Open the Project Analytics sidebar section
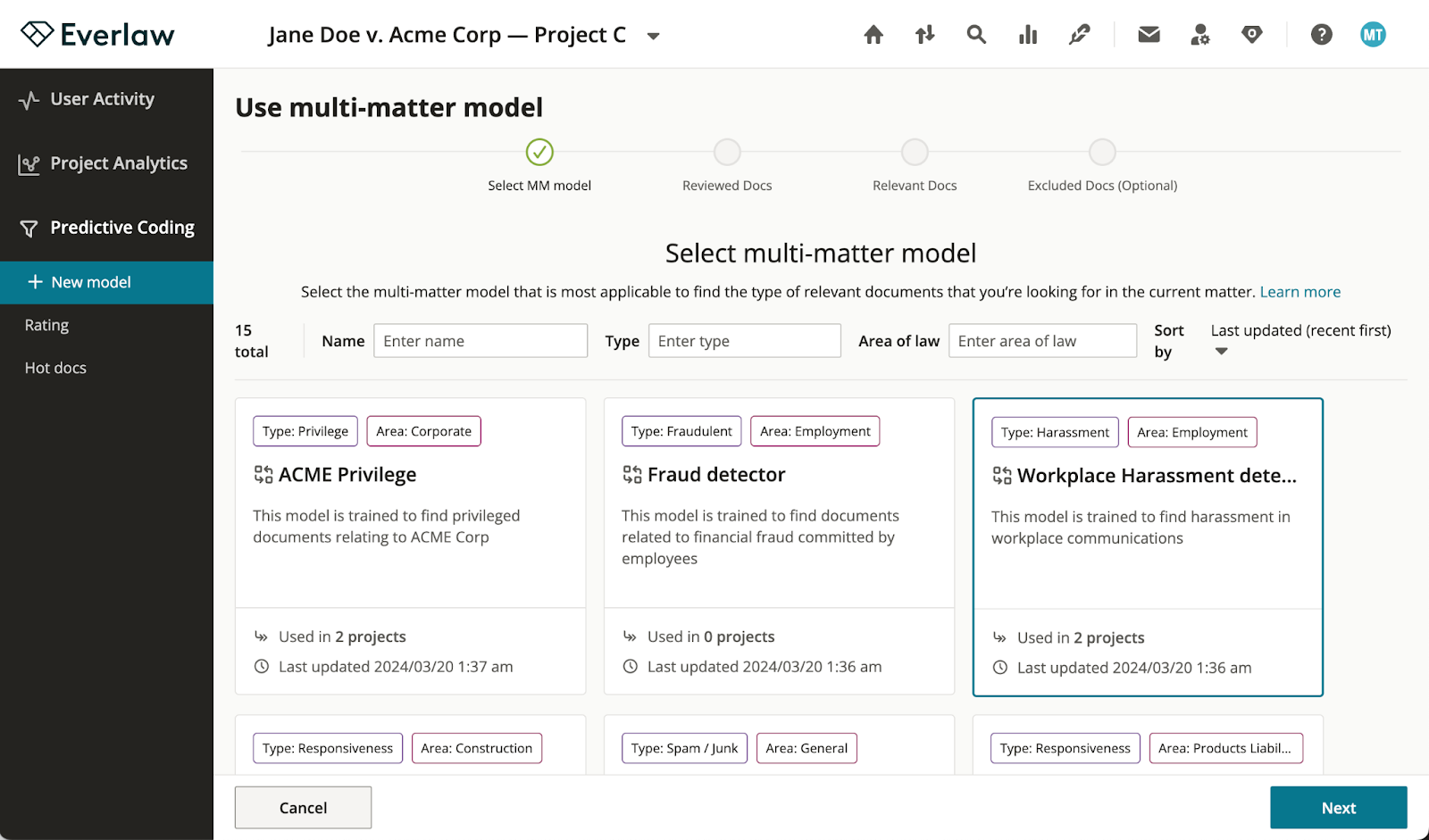Image resolution: width=1429 pixels, height=840 pixels. pyautogui.click(x=106, y=163)
